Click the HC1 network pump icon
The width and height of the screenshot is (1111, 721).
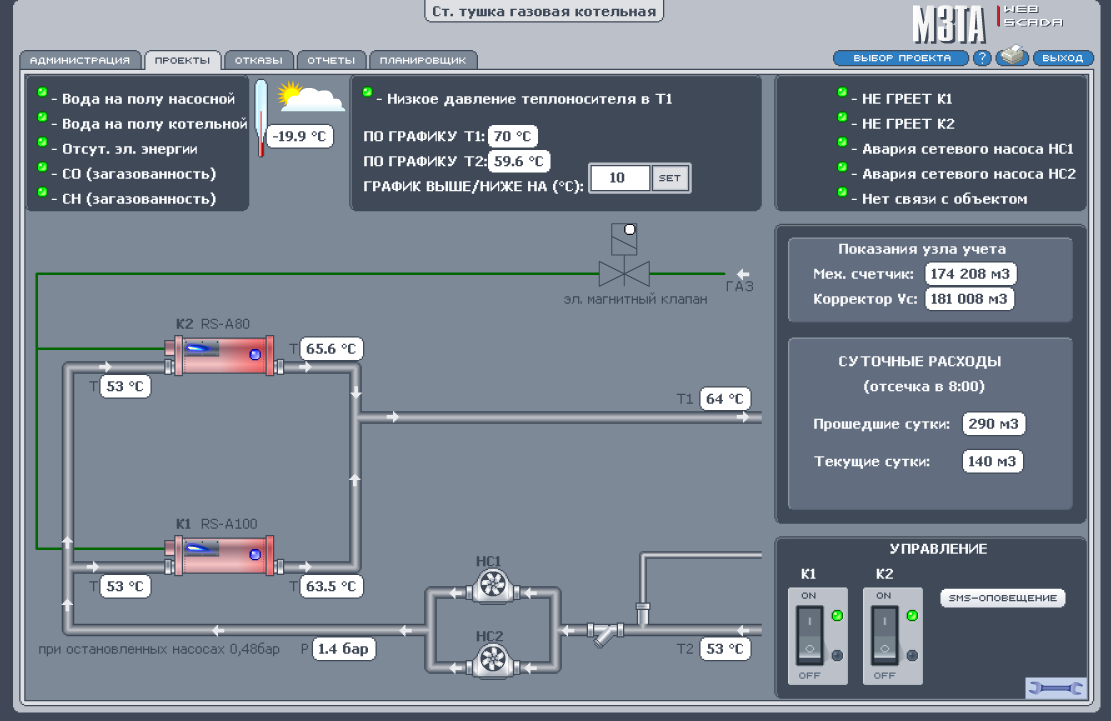pos(492,586)
